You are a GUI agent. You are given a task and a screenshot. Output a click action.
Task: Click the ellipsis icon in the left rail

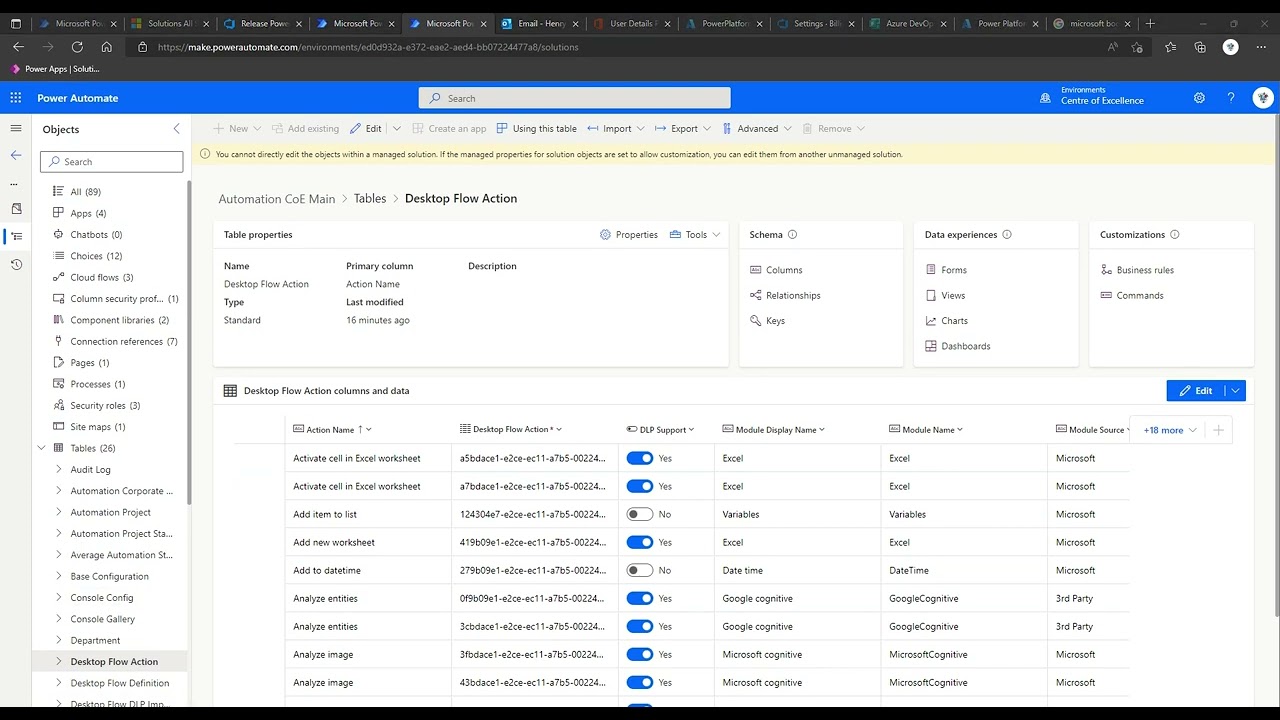(x=14, y=184)
